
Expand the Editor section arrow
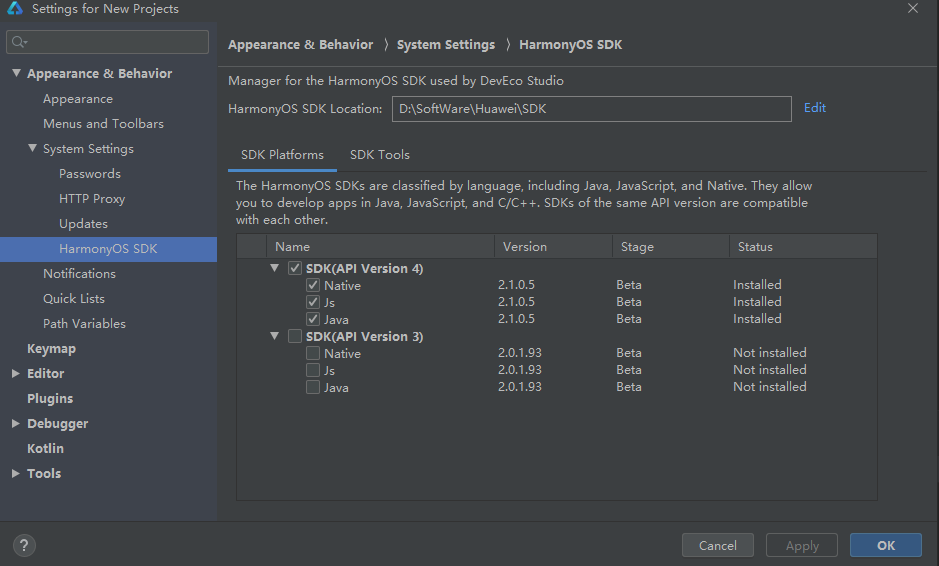16,373
